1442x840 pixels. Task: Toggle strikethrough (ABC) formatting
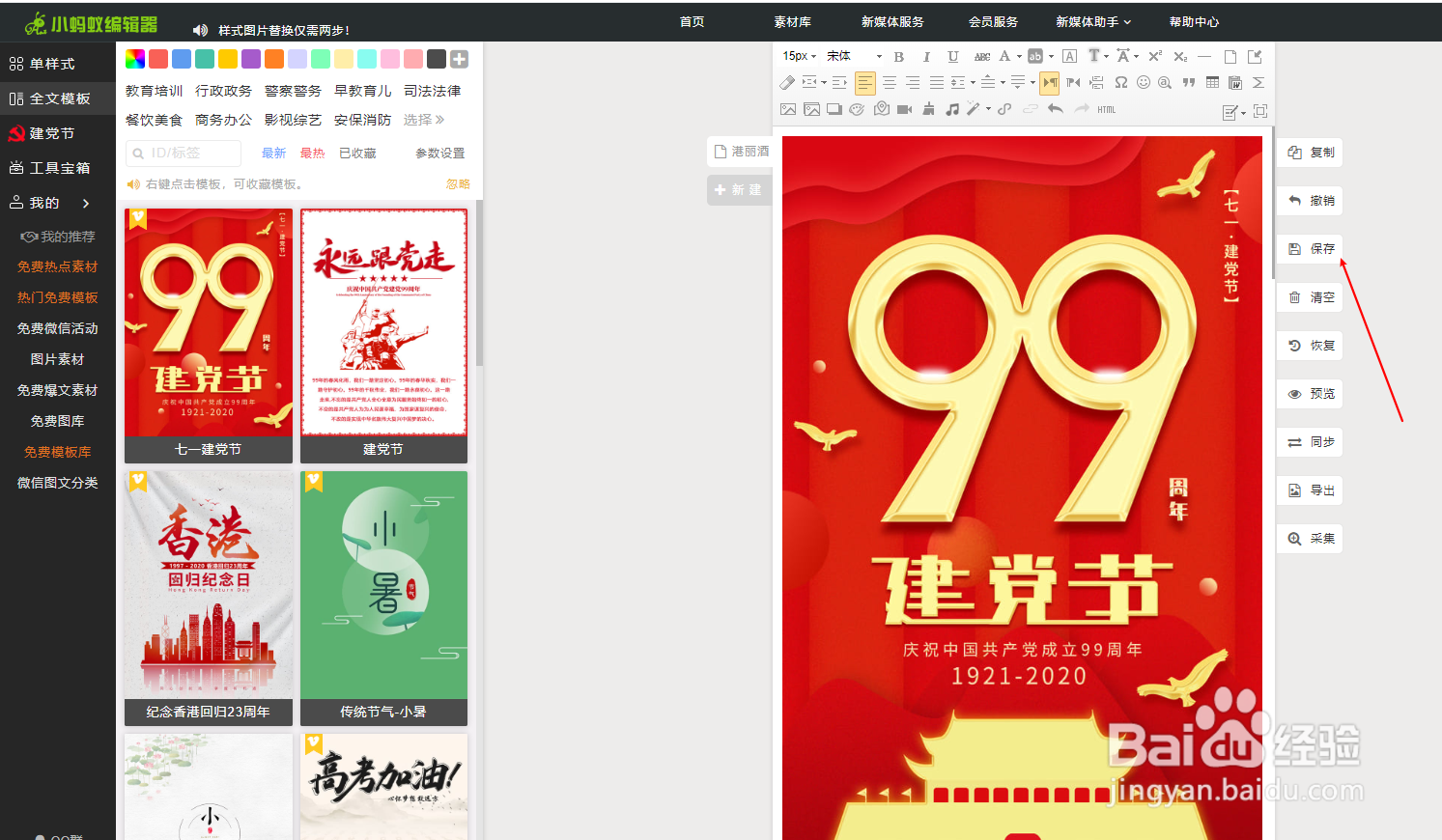click(x=982, y=57)
